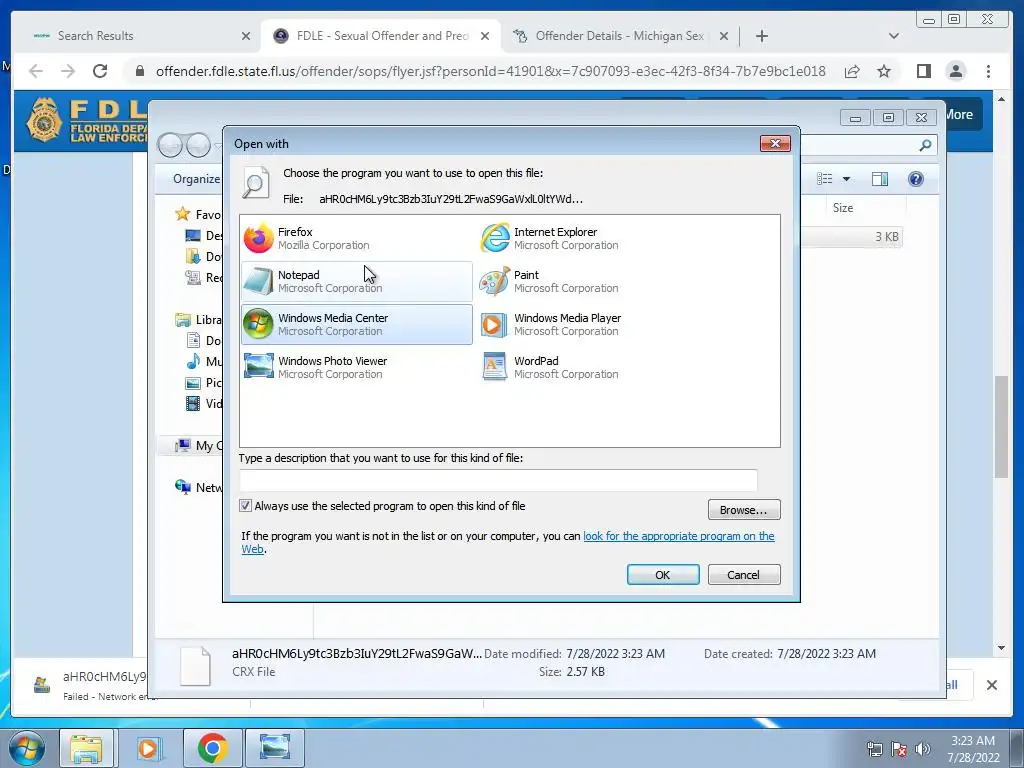Select Notepad as the program

coord(357,281)
